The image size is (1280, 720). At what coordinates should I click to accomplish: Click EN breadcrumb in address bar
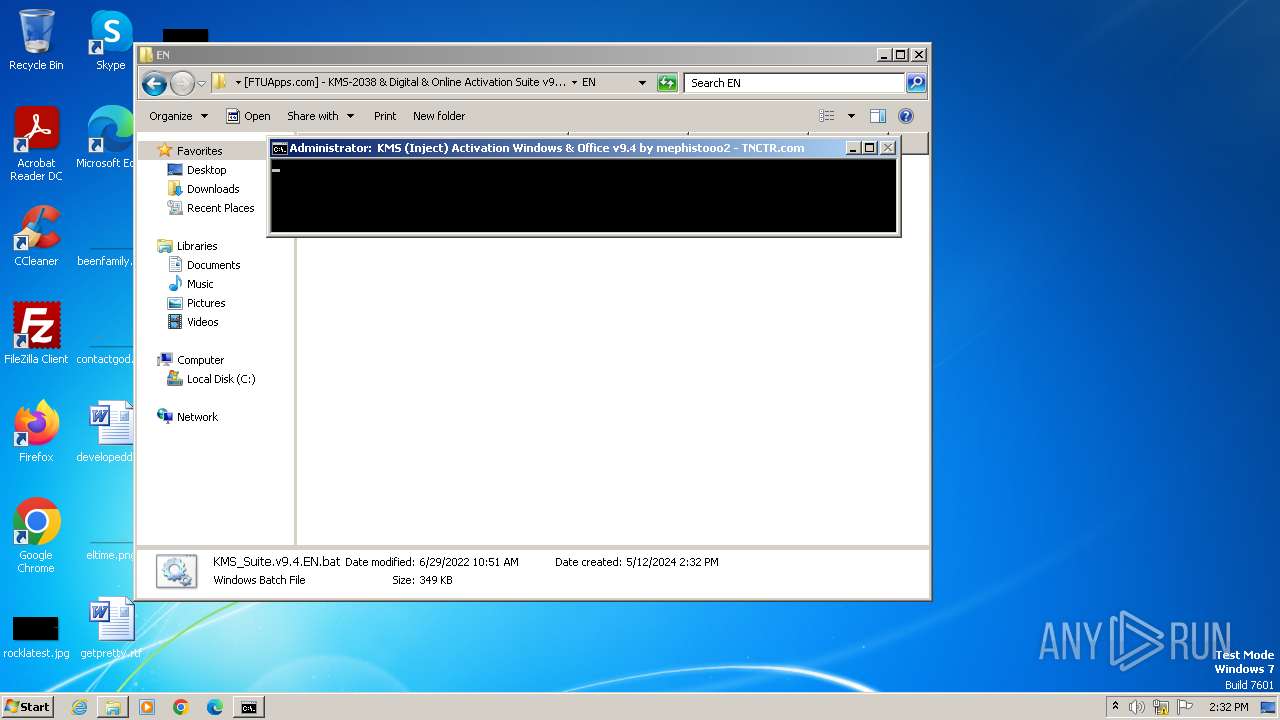click(x=589, y=83)
